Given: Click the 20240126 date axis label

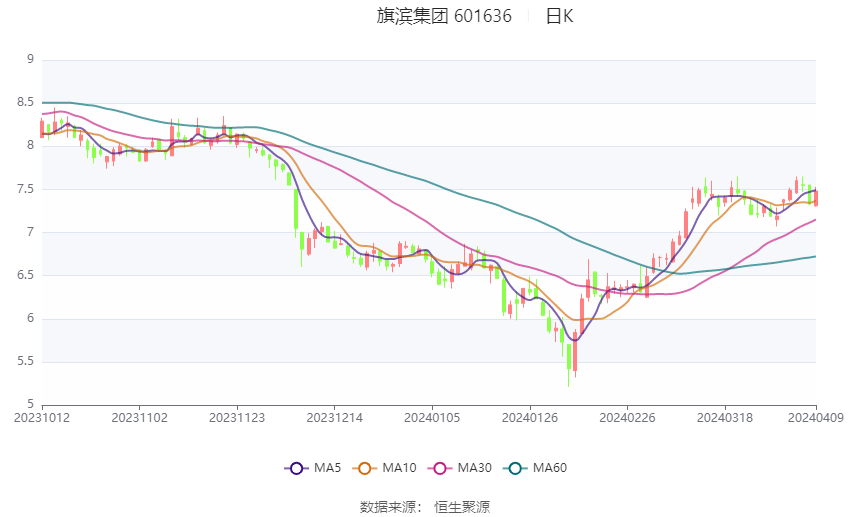Looking at the screenshot, I should pos(530,418).
